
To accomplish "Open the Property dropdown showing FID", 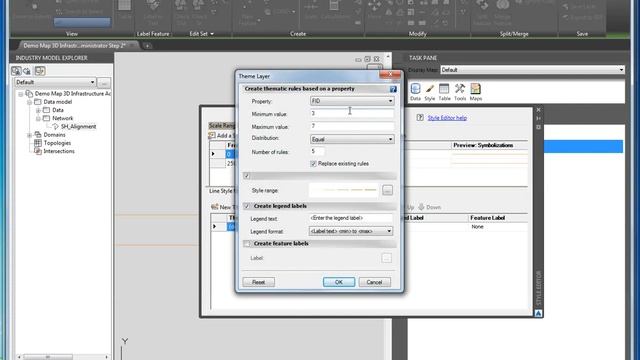I will click(x=352, y=101).
